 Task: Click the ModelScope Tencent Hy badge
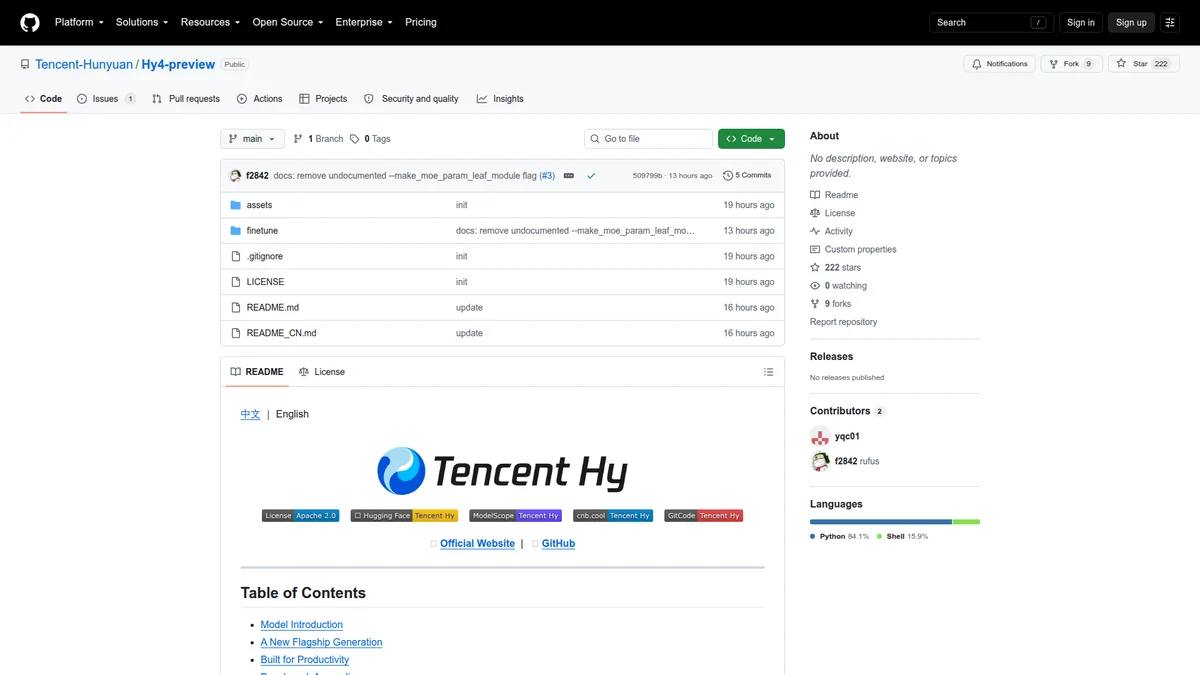[x=516, y=516]
